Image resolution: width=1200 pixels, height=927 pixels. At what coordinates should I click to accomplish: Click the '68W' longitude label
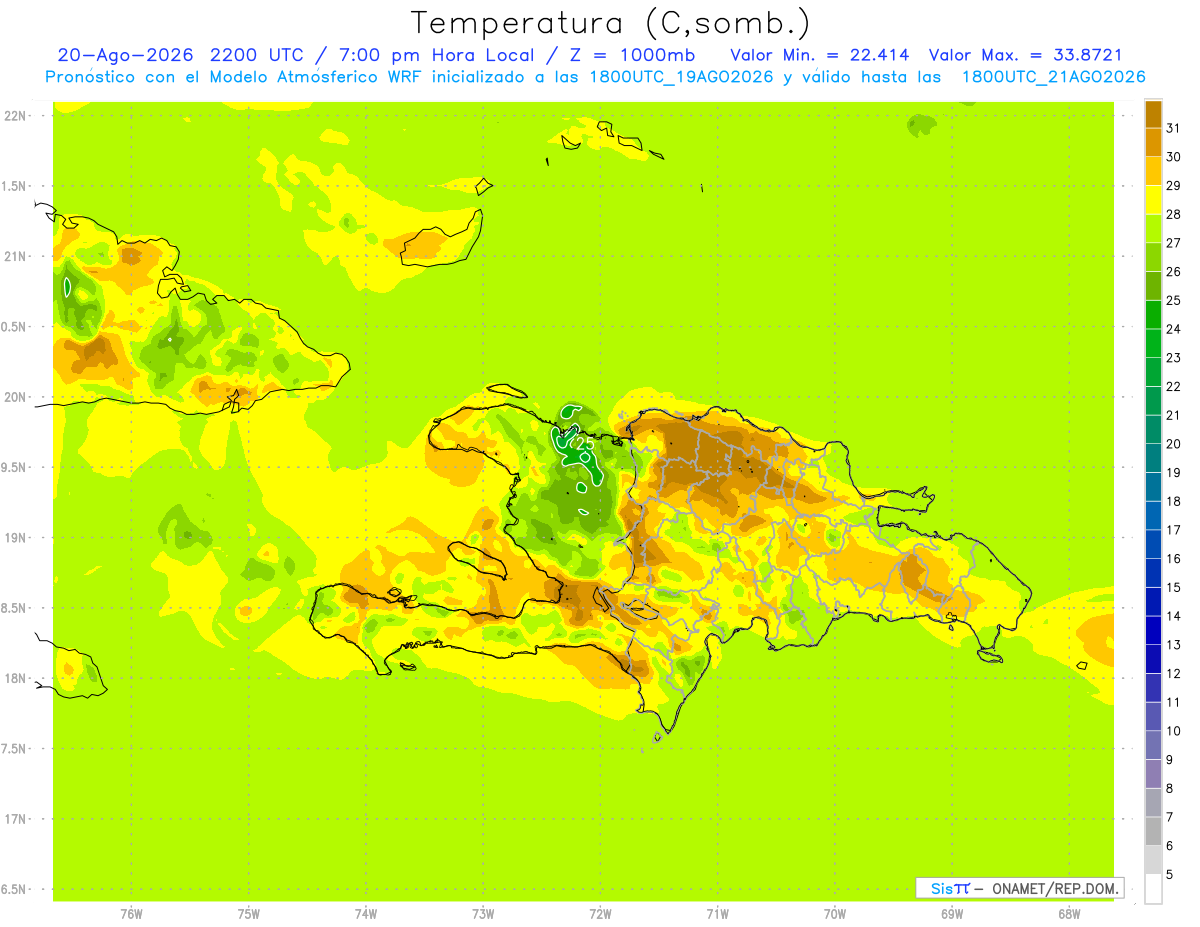(x=1069, y=913)
